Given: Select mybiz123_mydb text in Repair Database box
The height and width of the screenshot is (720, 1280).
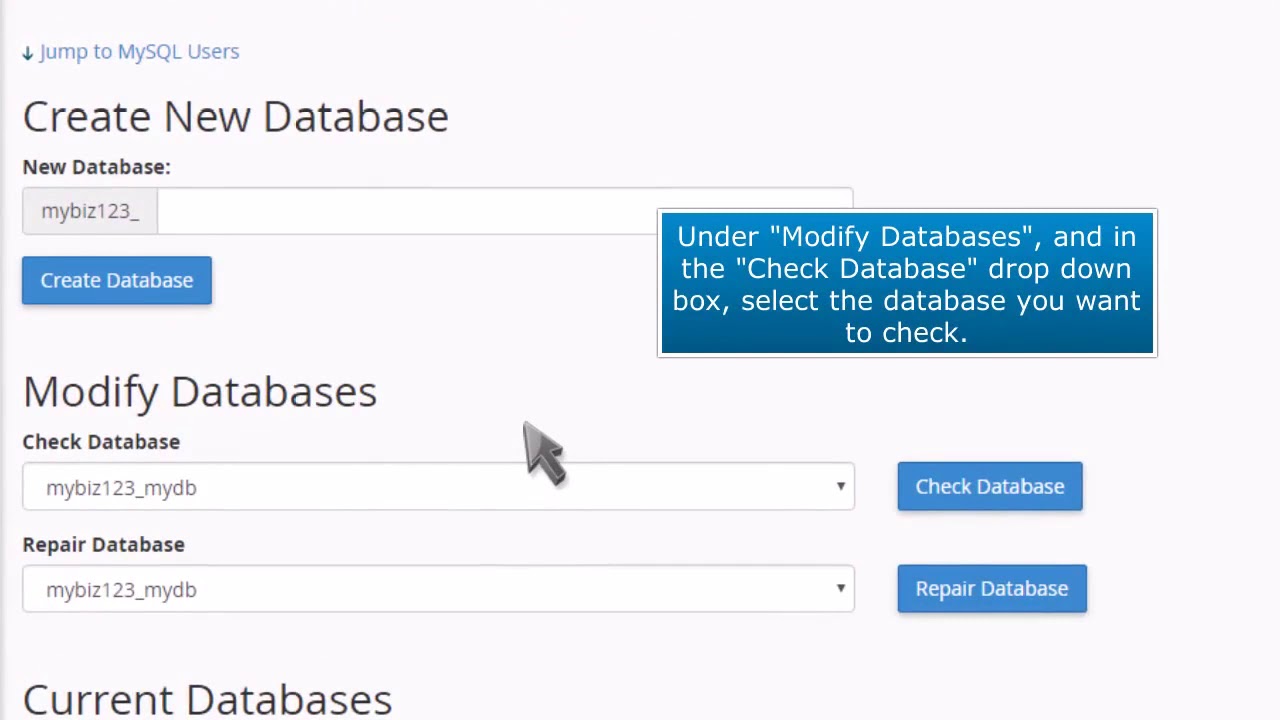Looking at the screenshot, I should (121, 590).
